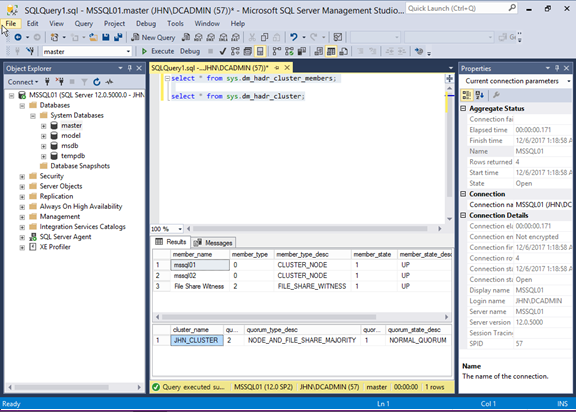Select the JHN_CLUSTER result cell
This screenshot has width=576, height=412.
(197, 340)
